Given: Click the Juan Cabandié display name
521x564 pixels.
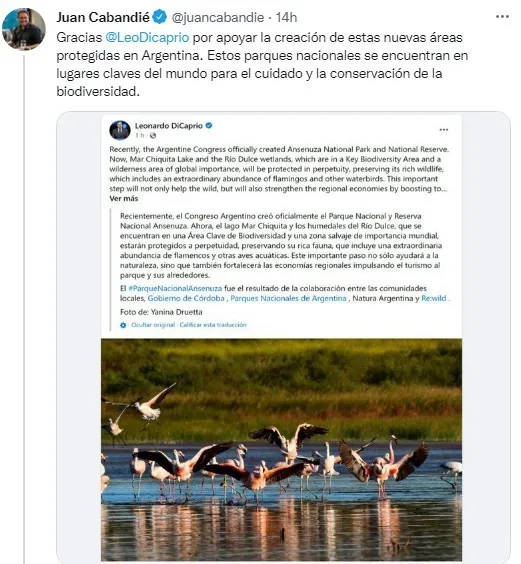Looking at the screenshot, I should pyautogui.click(x=103, y=17).
